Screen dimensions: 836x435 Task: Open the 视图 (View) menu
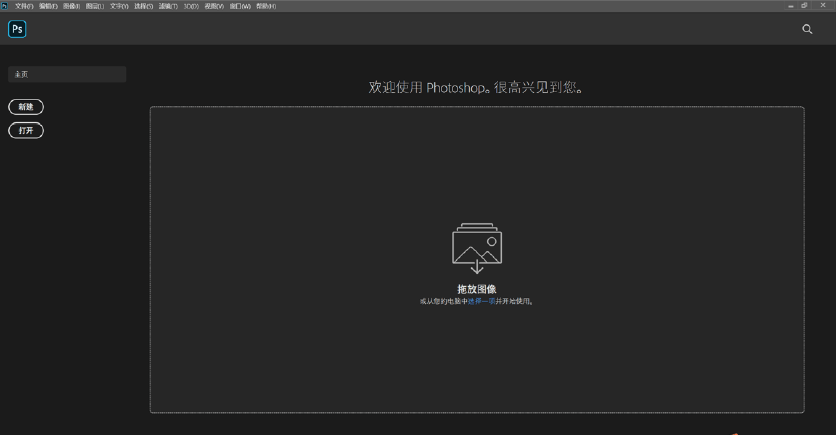coord(214,6)
